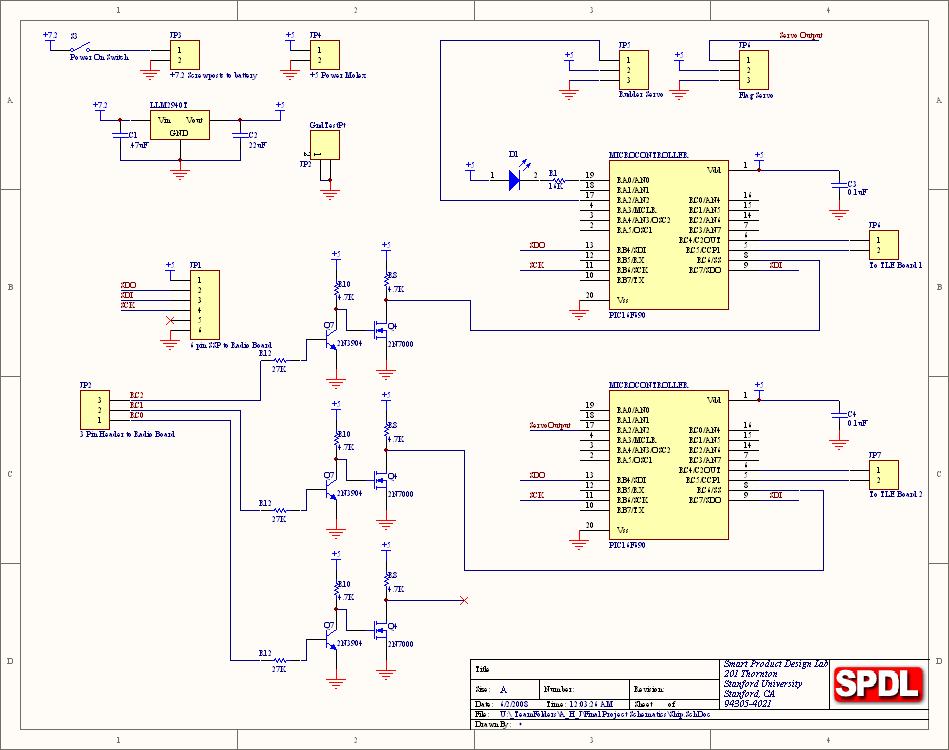Image resolution: width=949 pixels, height=750 pixels.
Task: Click the Servo Output net label above Flag Servo
Action: pos(800,35)
